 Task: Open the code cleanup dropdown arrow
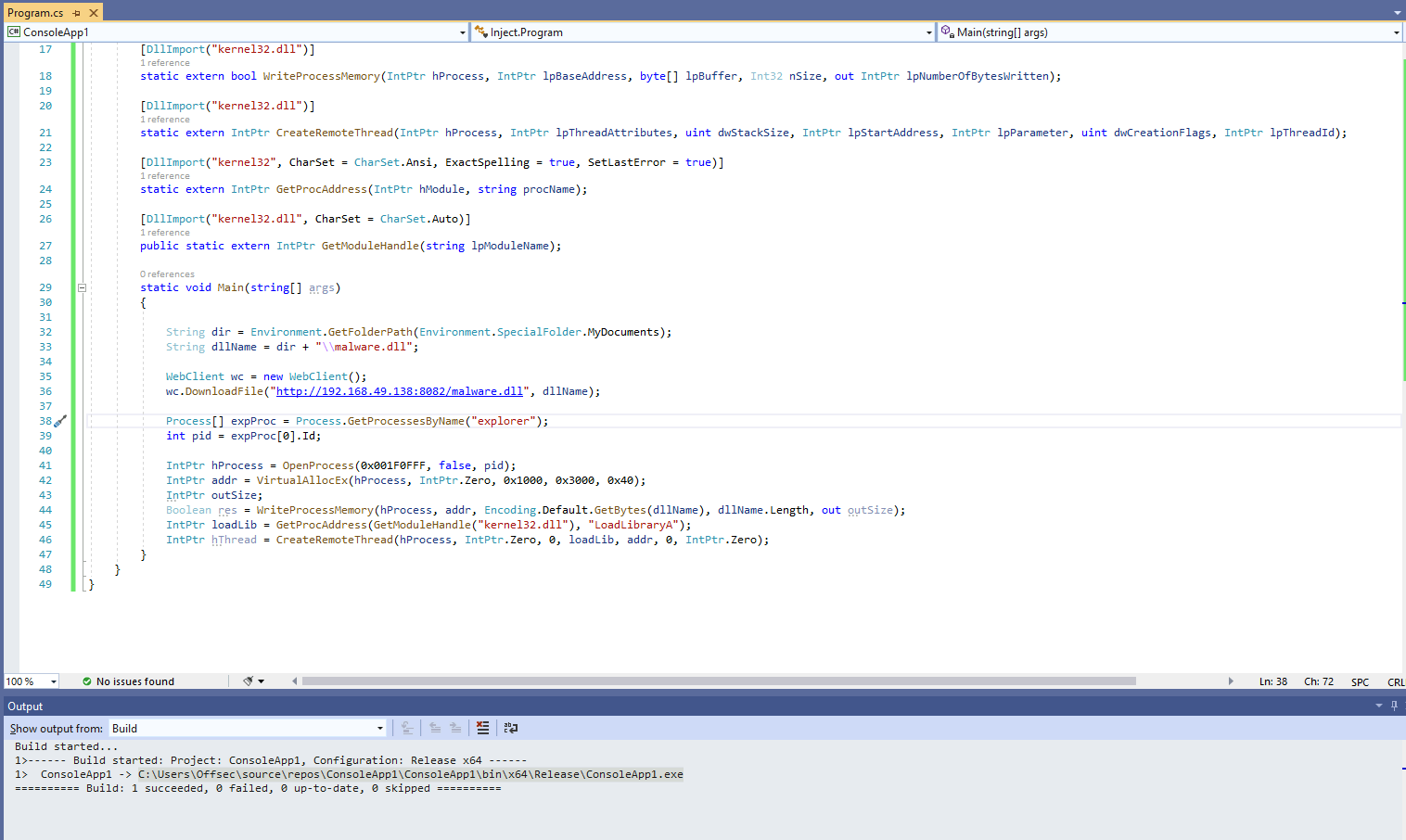pyautogui.click(x=262, y=681)
